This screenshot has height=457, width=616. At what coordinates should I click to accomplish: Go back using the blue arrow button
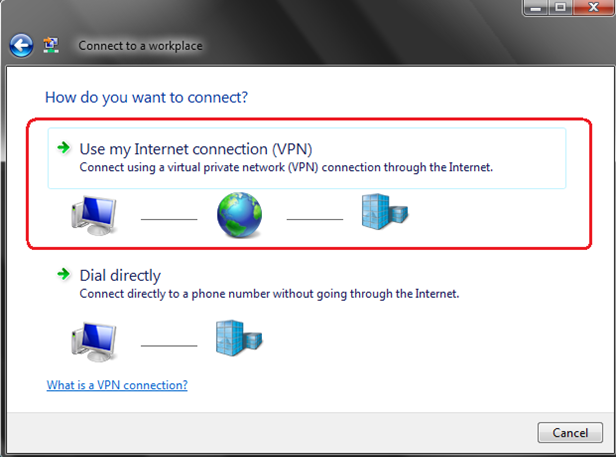click(21, 45)
